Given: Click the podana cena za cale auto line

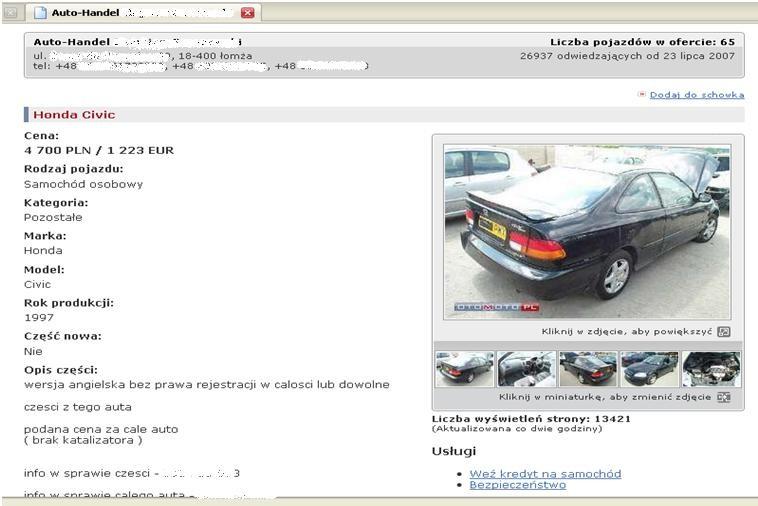Looking at the screenshot, I should [x=101, y=429].
